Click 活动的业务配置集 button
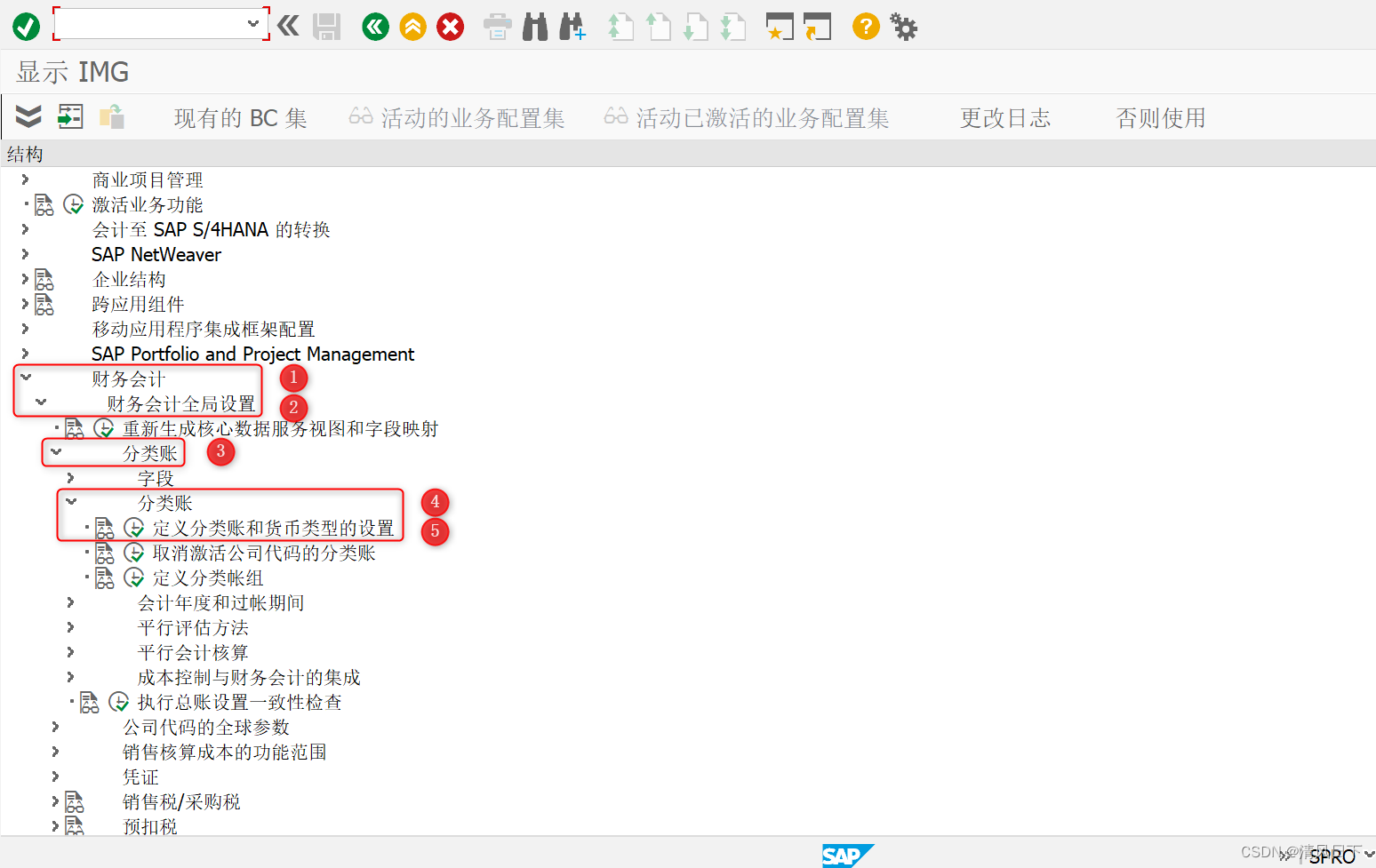The width and height of the screenshot is (1376, 868). pyautogui.click(x=457, y=118)
